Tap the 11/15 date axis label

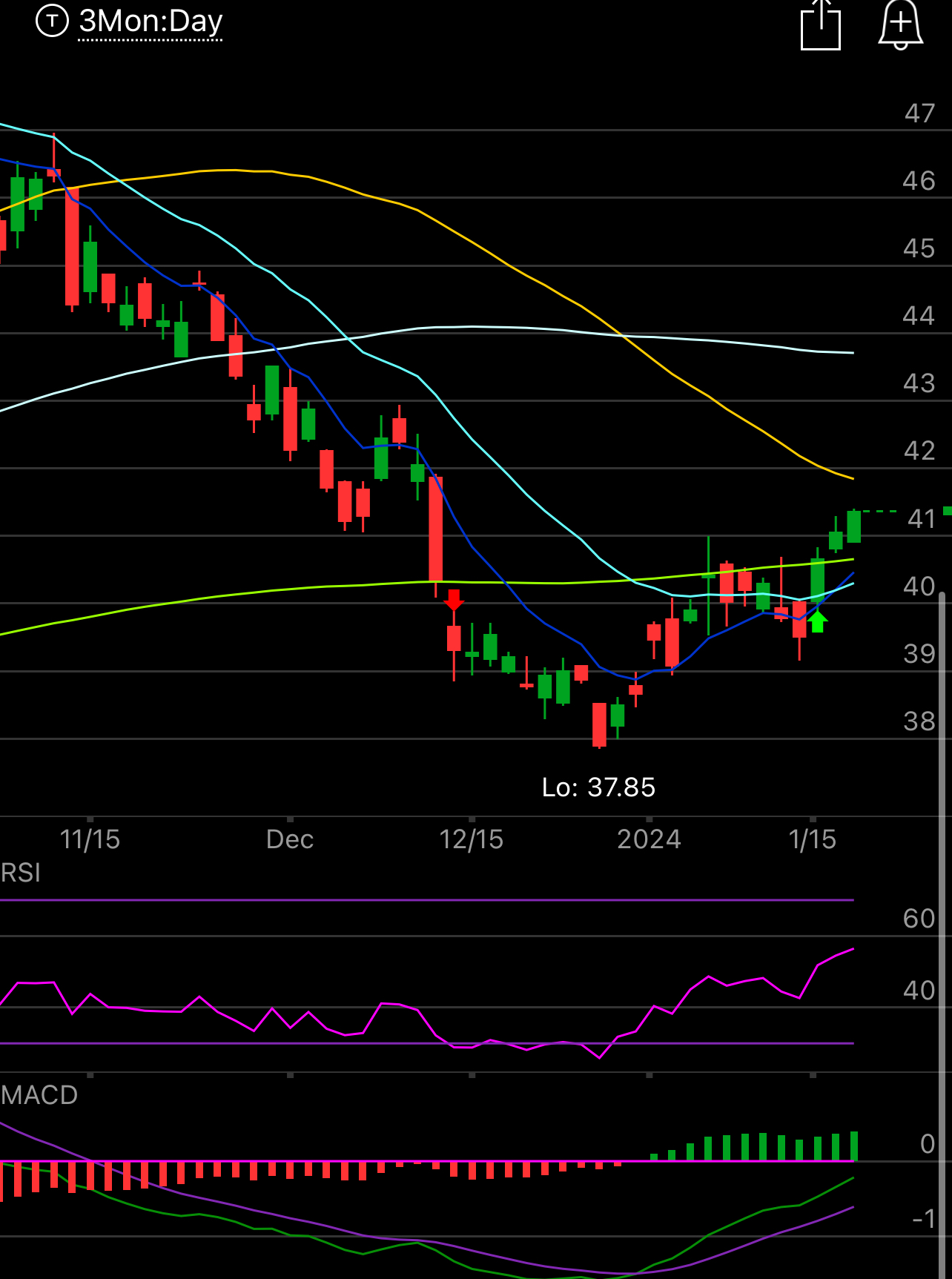[x=90, y=839]
